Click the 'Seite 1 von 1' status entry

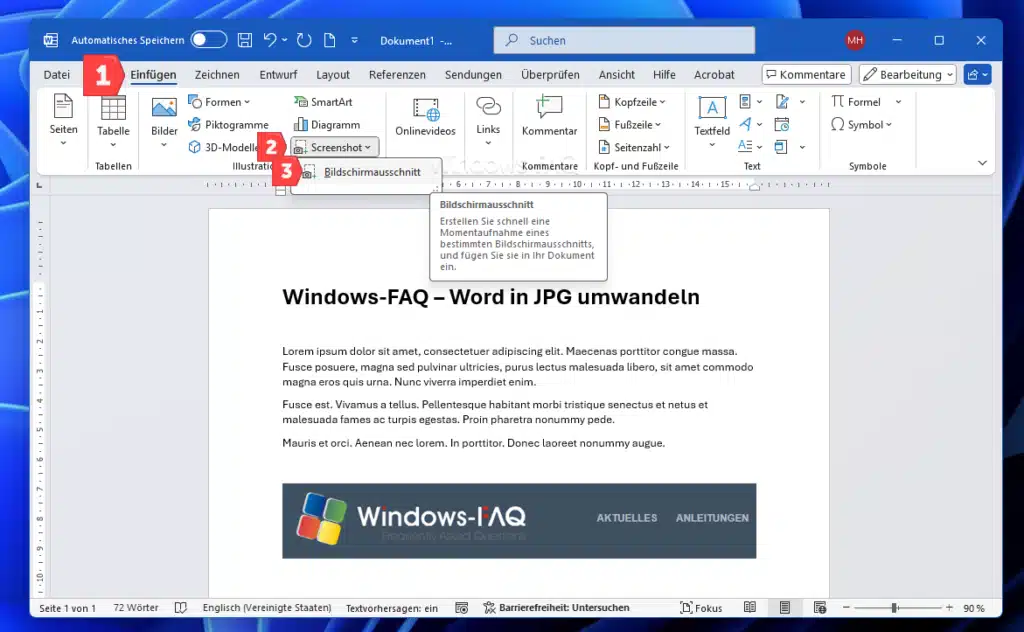67,608
